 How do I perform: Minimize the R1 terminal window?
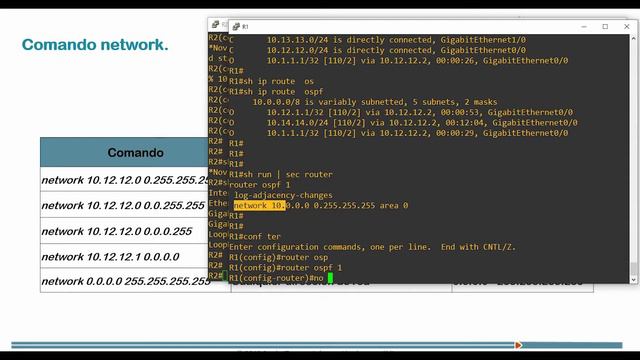click(x=584, y=27)
